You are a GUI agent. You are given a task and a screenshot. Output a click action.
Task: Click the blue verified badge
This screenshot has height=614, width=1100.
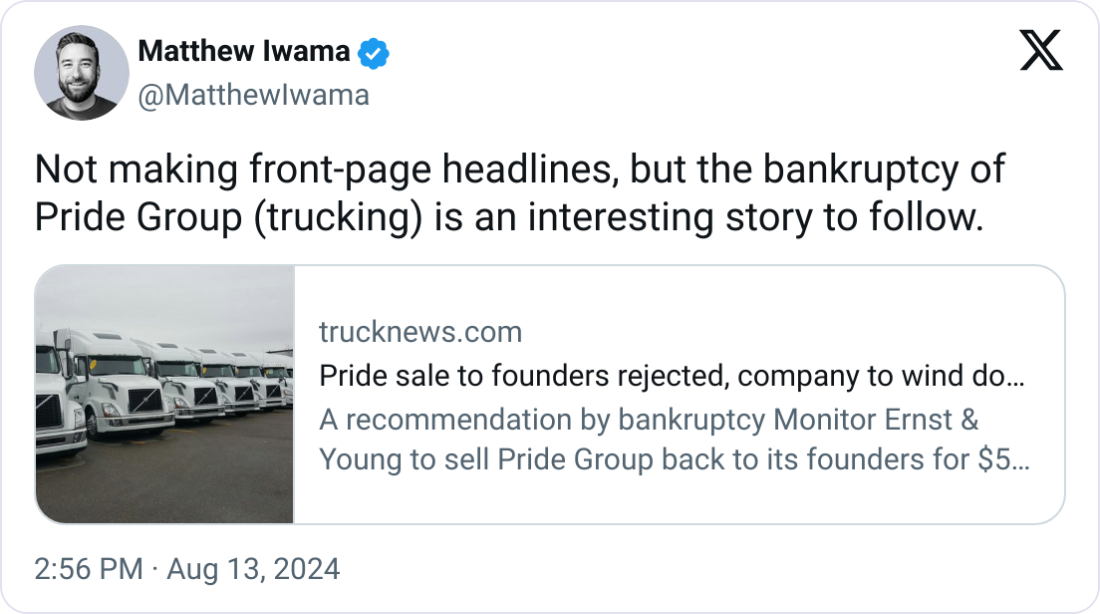[x=374, y=53]
